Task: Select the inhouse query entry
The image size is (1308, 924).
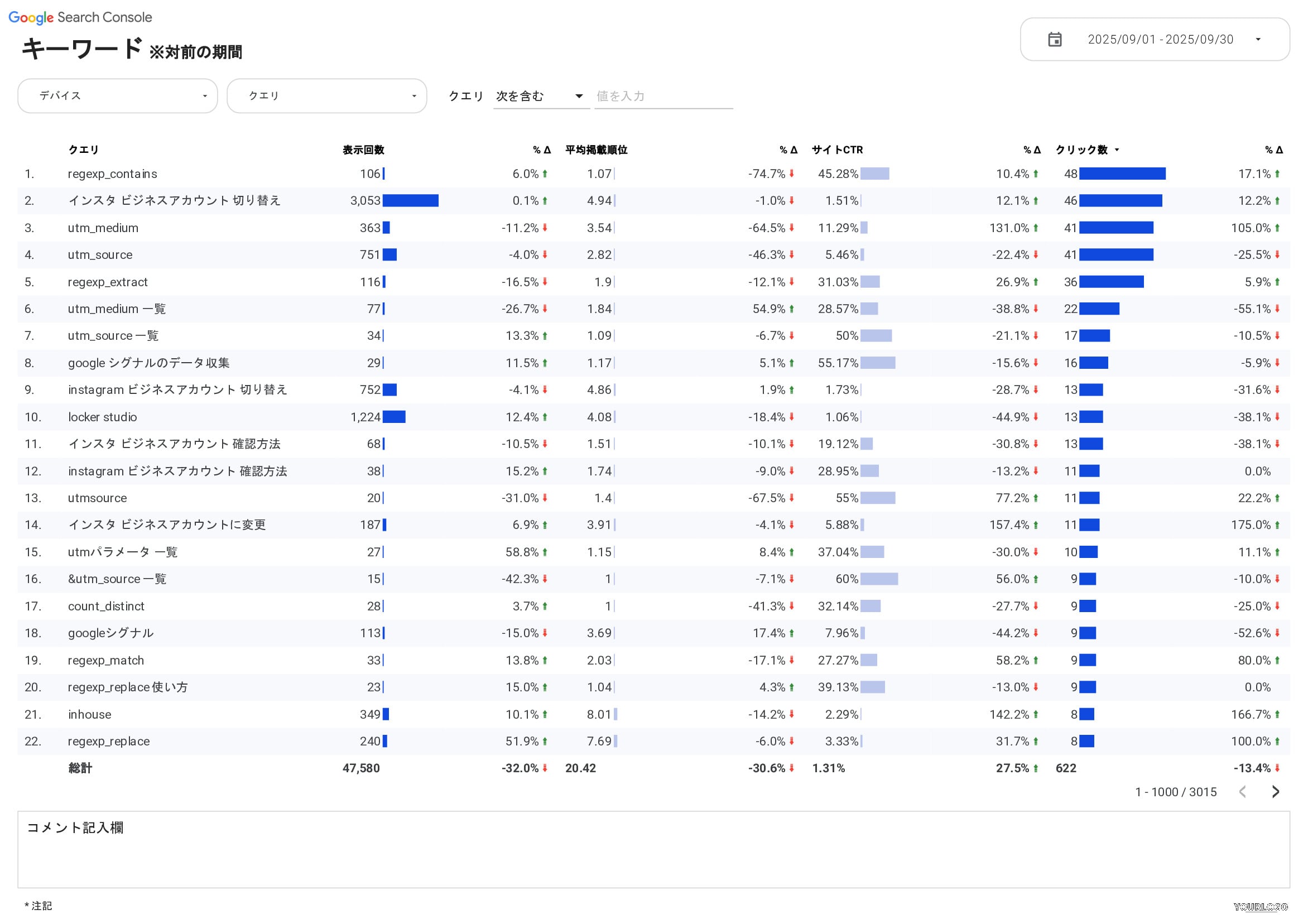Action: pyautogui.click(x=89, y=714)
